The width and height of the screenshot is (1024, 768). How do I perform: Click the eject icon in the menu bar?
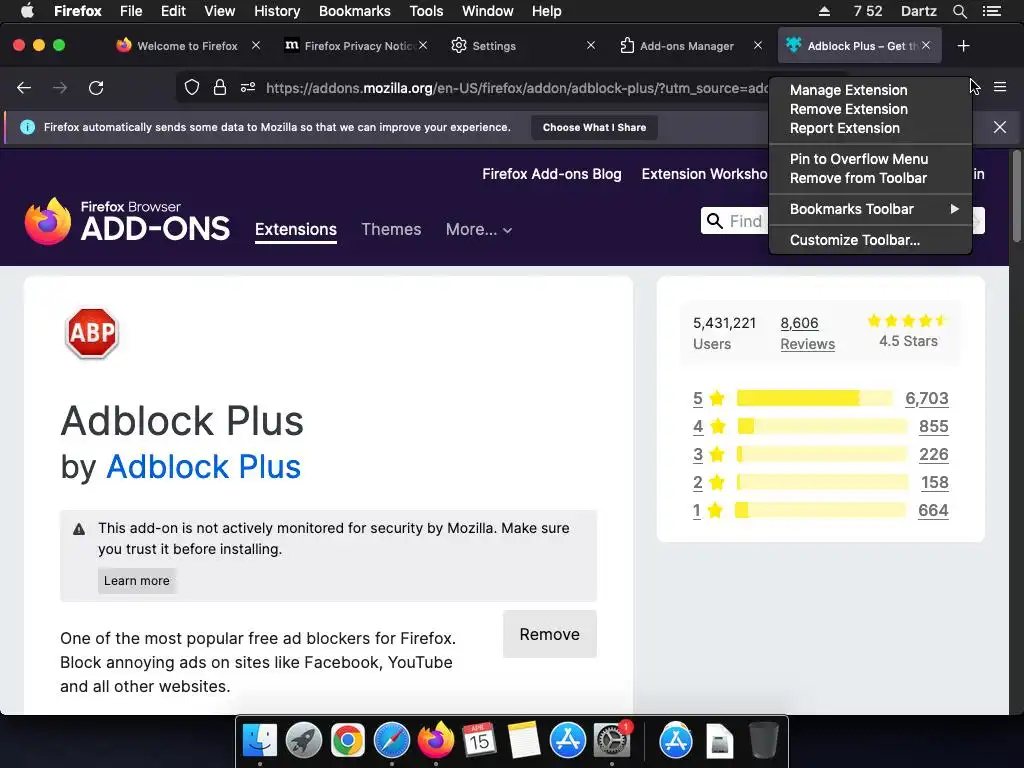click(824, 11)
